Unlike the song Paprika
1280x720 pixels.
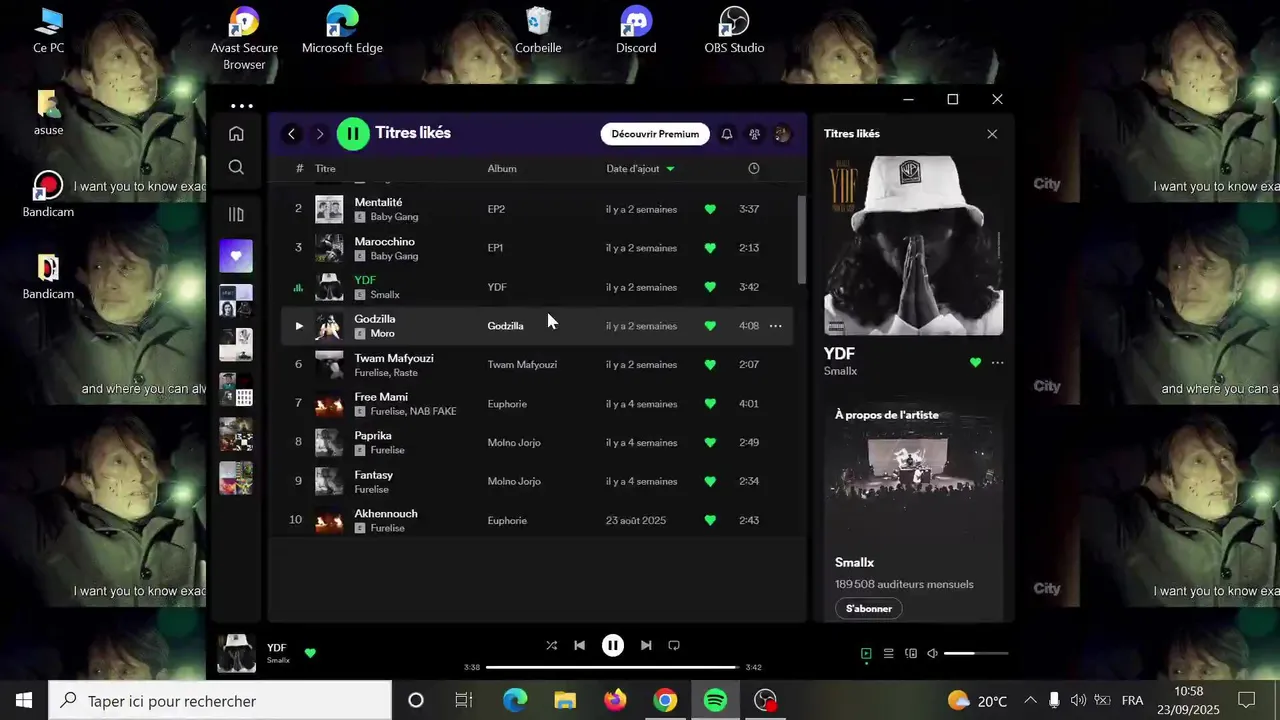(710, 443)
